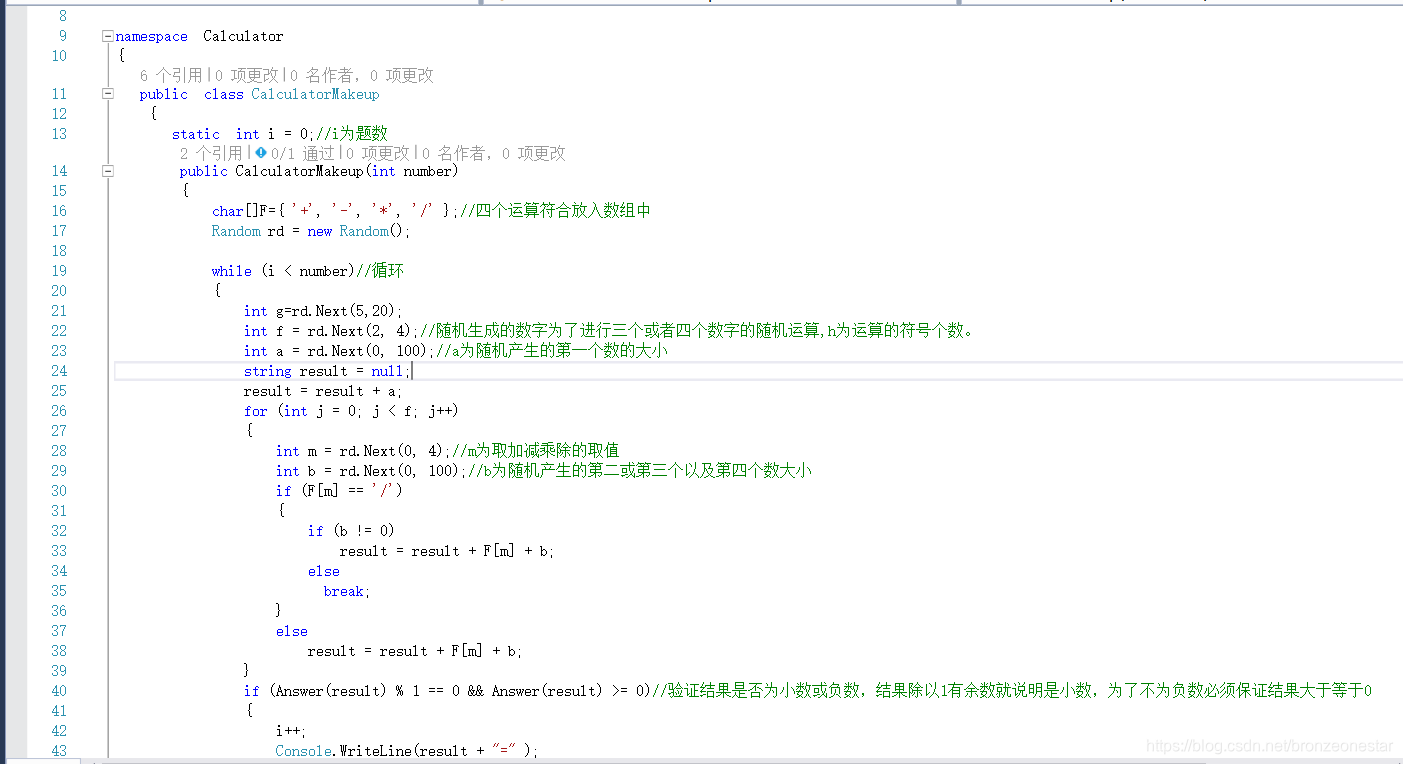Click the 'else' keyword on line 37
Viewport: 1403px width, 764px height.
pyautogui.click(x=292, y=631)
